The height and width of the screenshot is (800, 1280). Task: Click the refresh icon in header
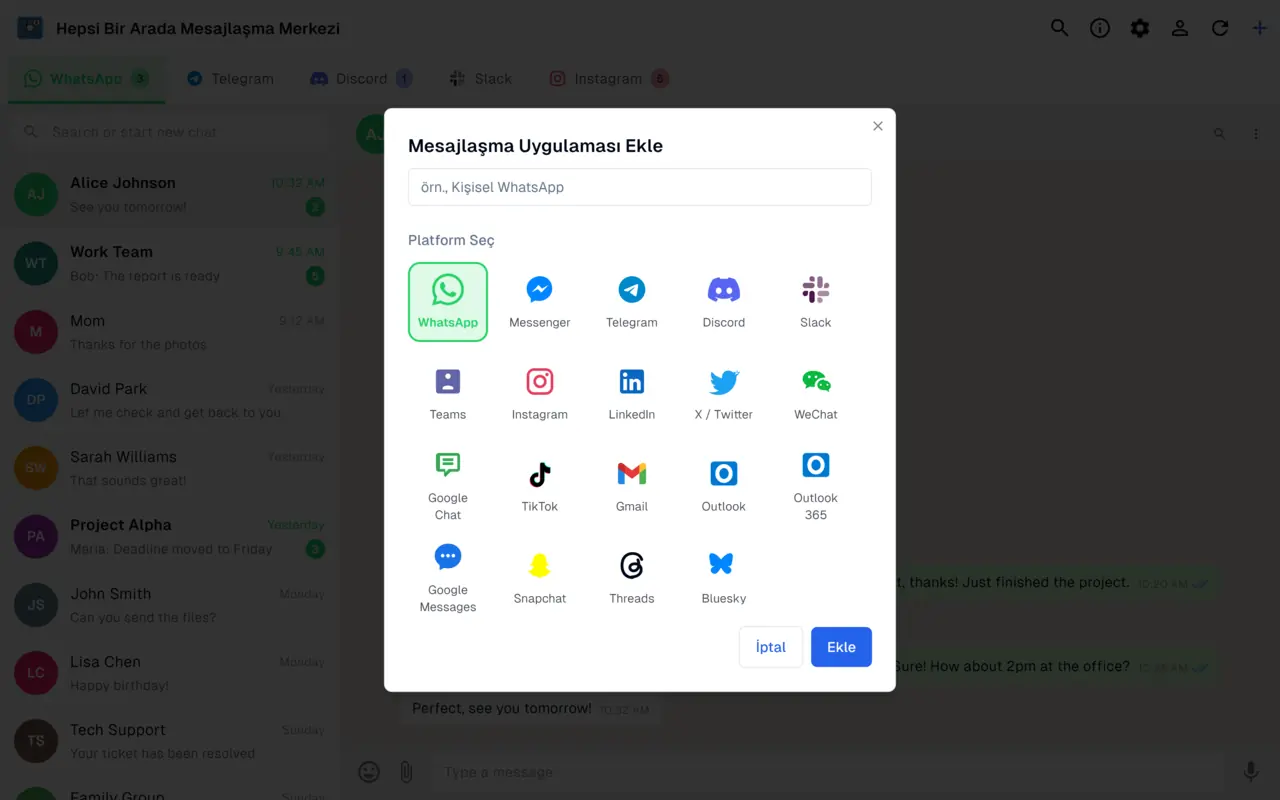1220,28
